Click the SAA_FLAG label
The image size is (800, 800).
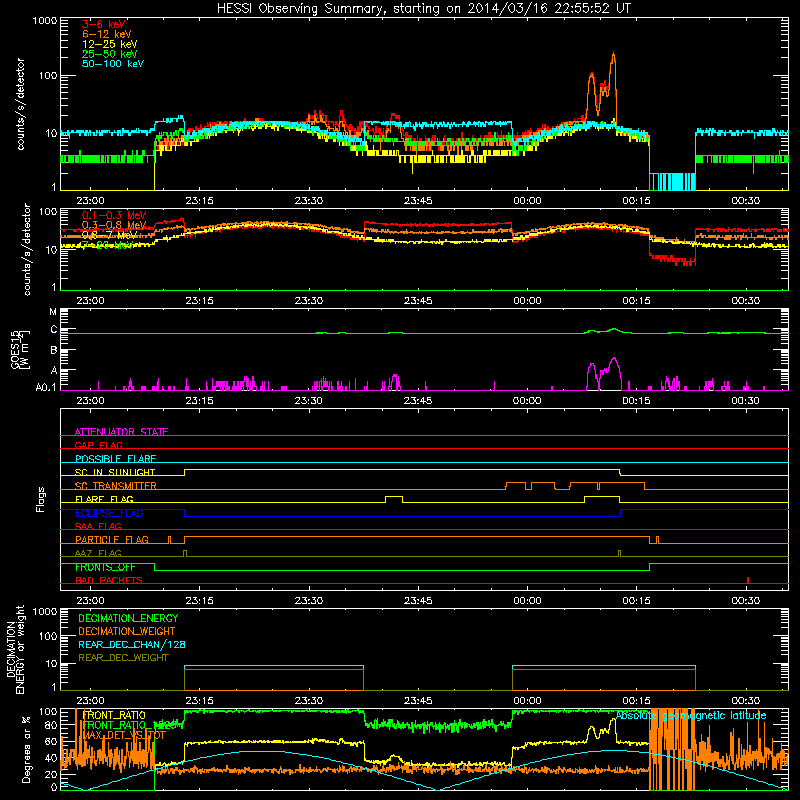pos(98,526)
